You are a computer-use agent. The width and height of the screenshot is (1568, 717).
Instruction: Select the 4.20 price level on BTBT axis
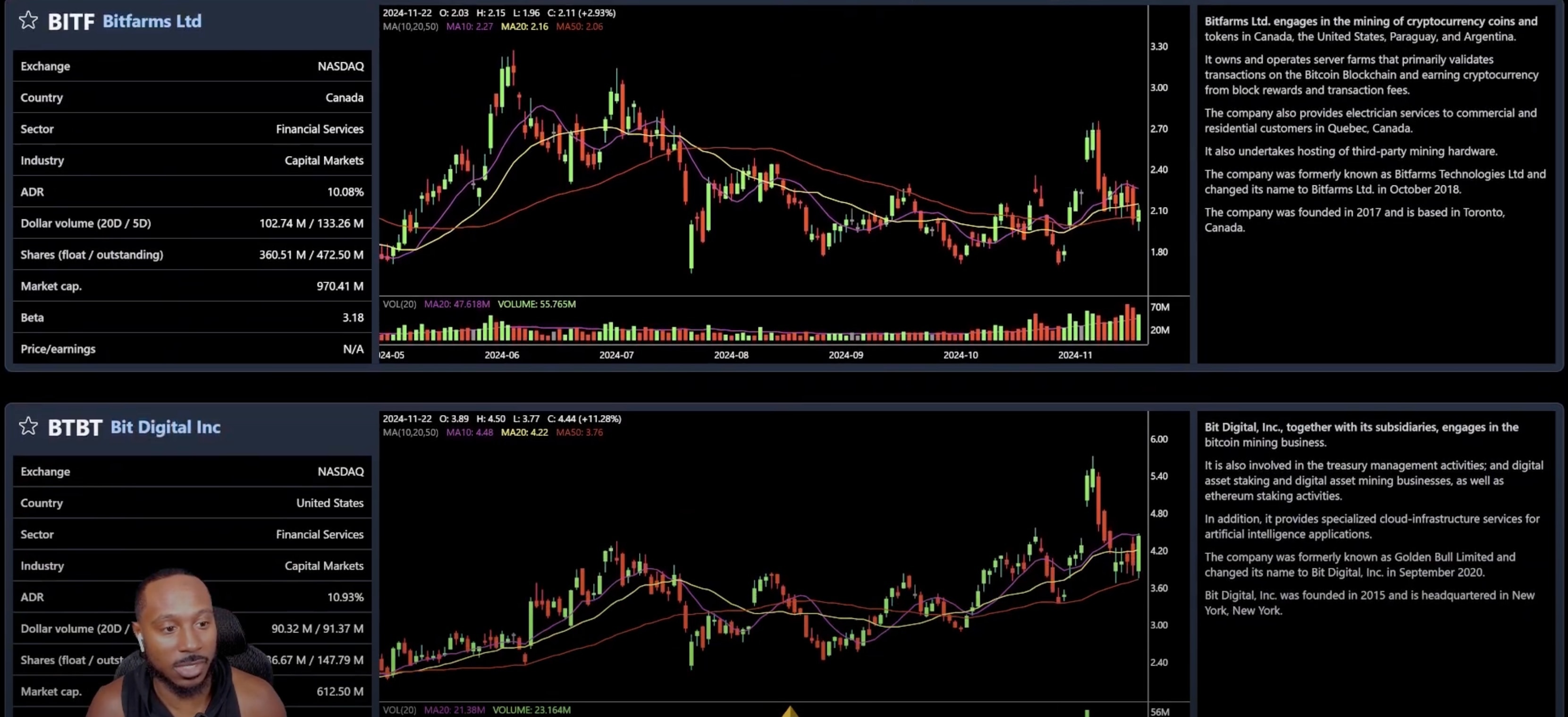[1159, 551]
